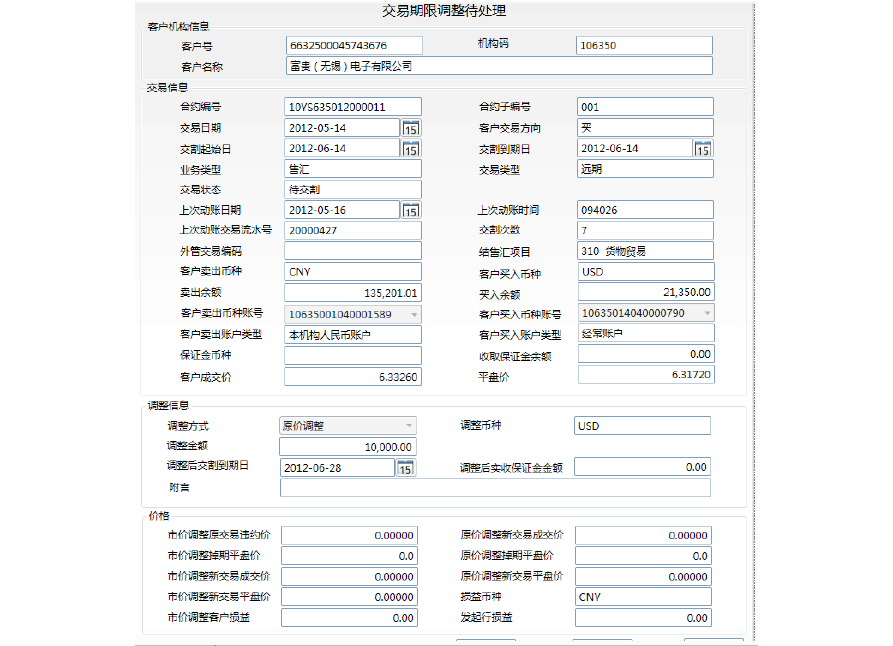Click the 收取保证金余额 field
This screenshot has height=646, width=893.
(646, 354)
